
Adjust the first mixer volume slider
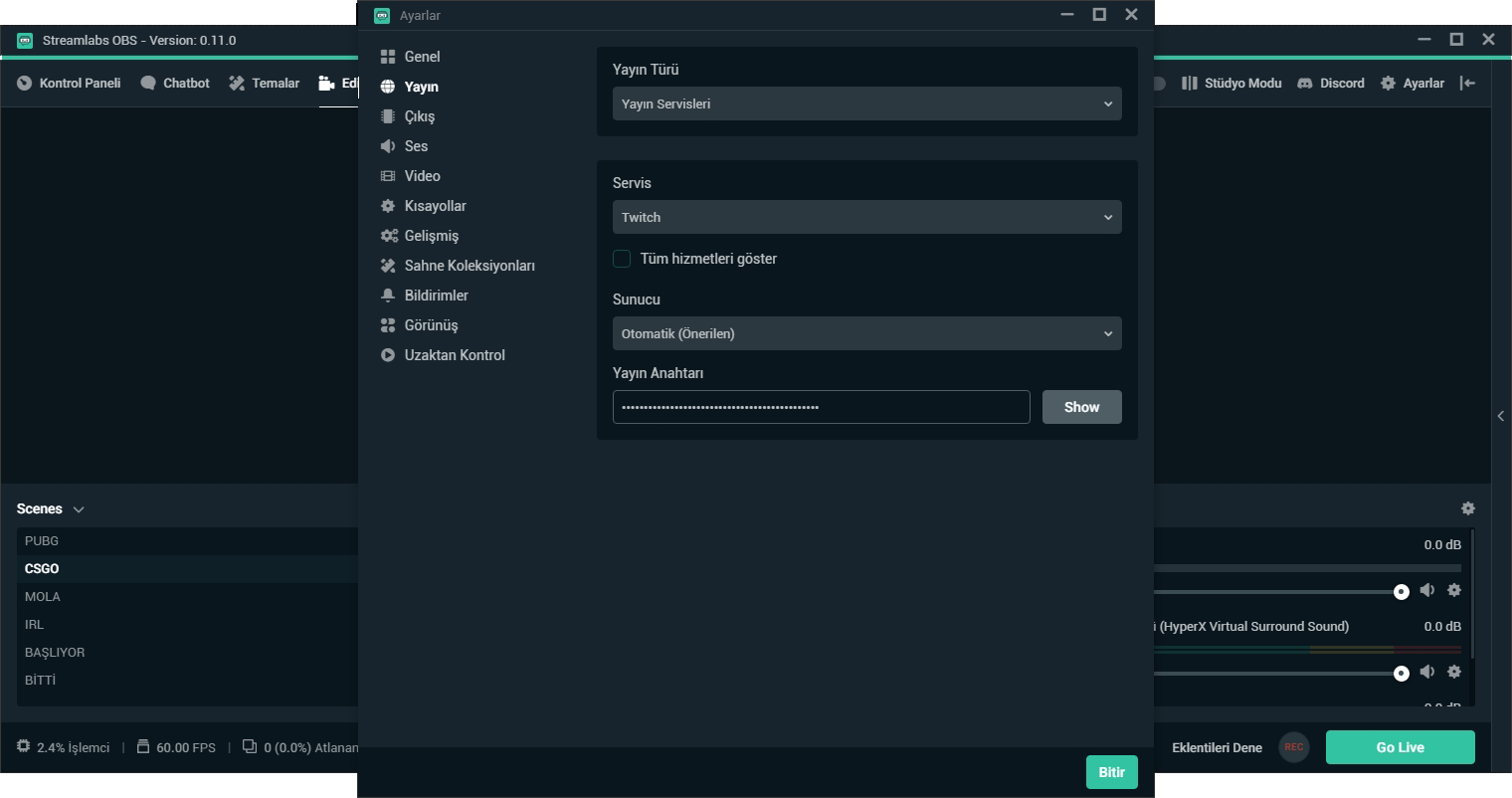click(1402, 592)
